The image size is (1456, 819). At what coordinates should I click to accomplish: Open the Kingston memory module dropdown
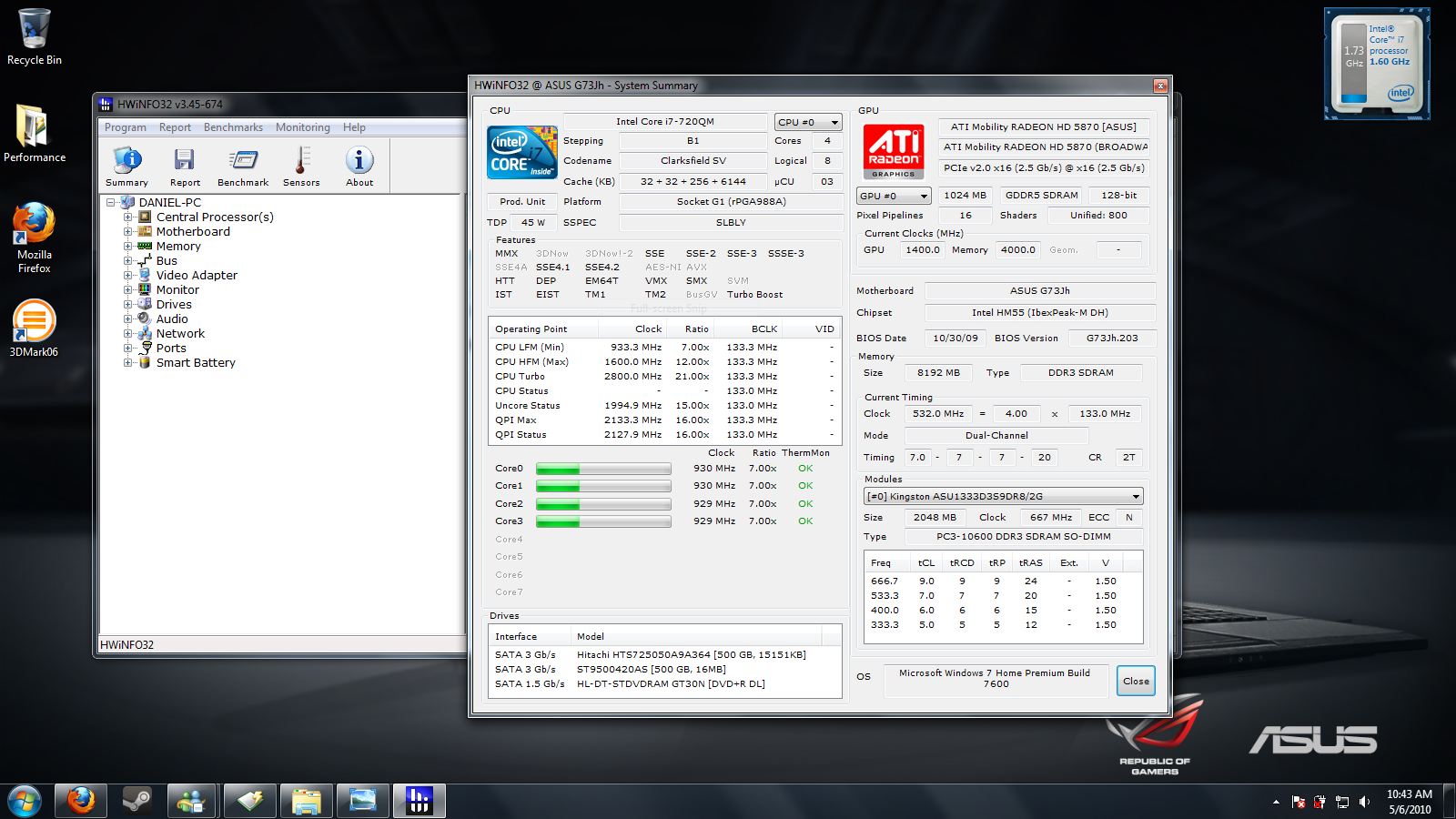pos(1003,497)
